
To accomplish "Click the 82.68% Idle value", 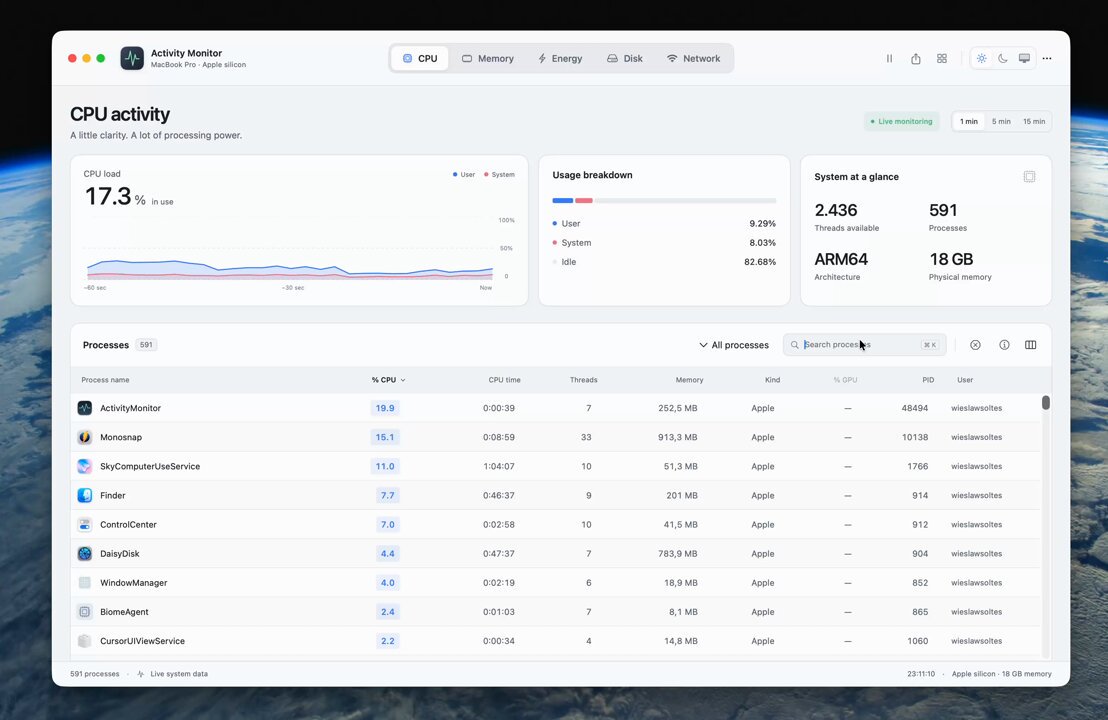I will tap(760, 261).
